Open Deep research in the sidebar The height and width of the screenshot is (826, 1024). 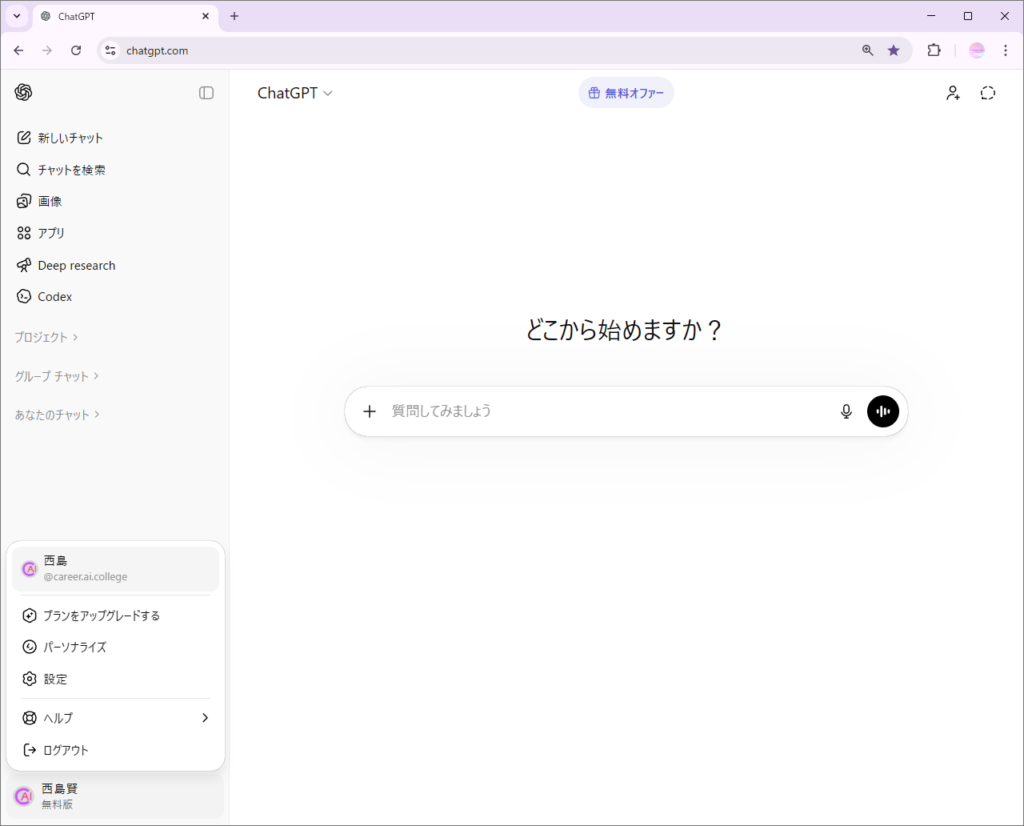(76, 265)
